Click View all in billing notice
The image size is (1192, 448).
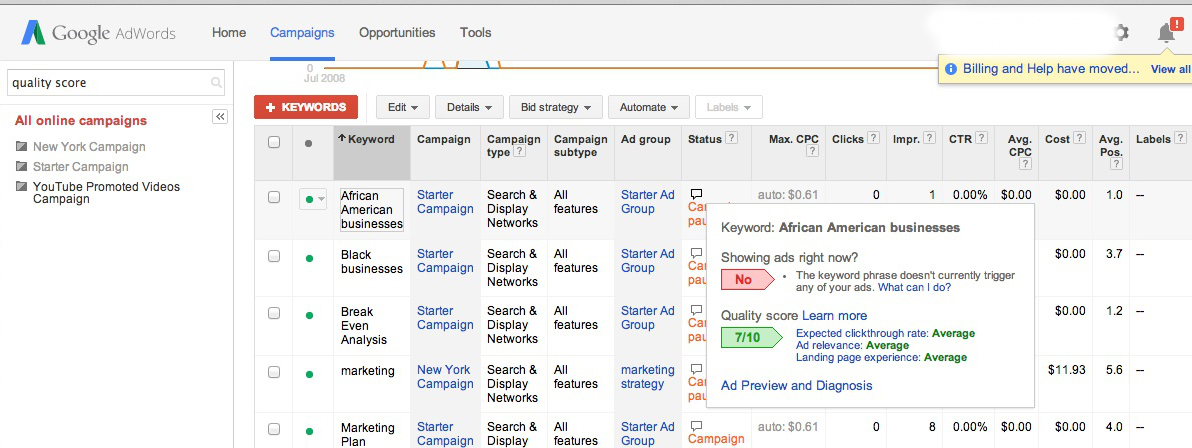(x=1171, y=69)
